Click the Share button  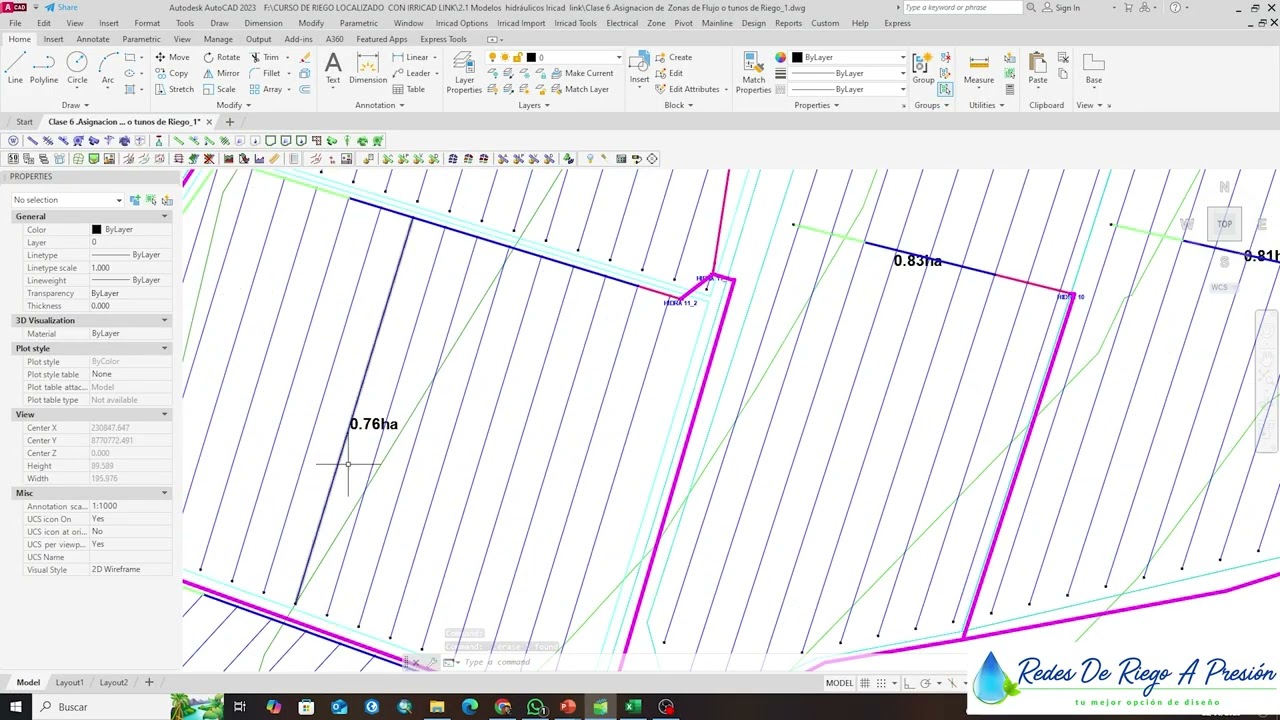click(61, 7)
